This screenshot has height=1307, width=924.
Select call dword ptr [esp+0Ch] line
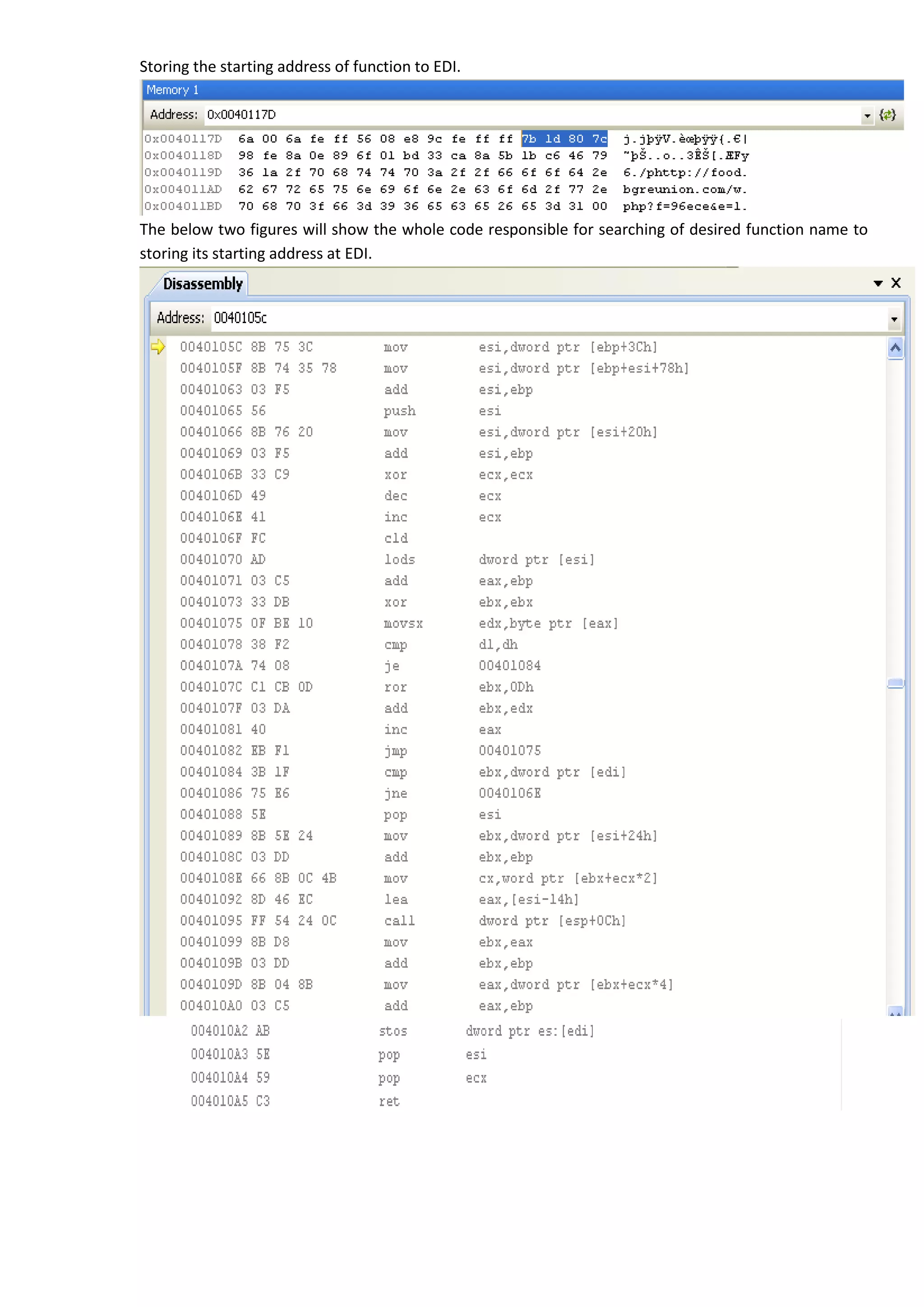[403, 921]
